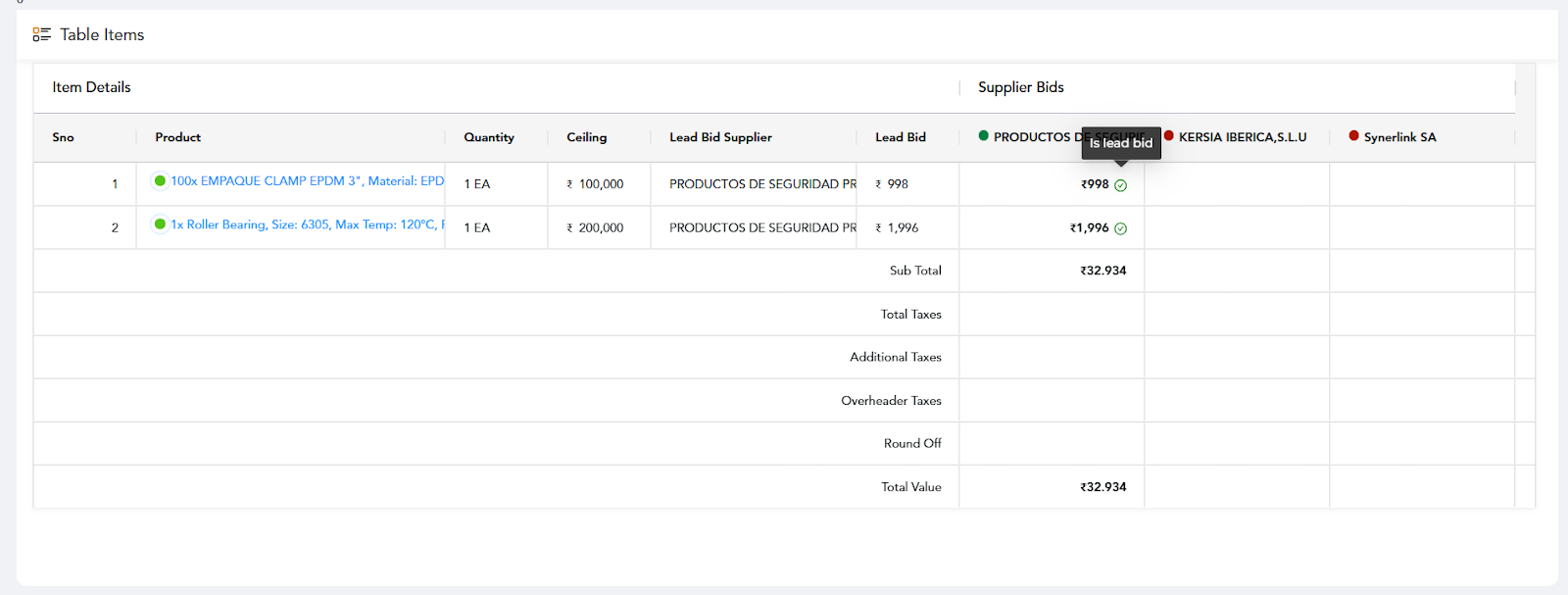Click the Supplier Bids section heading
This screenshot has width=1568, height=595.
1020,87
